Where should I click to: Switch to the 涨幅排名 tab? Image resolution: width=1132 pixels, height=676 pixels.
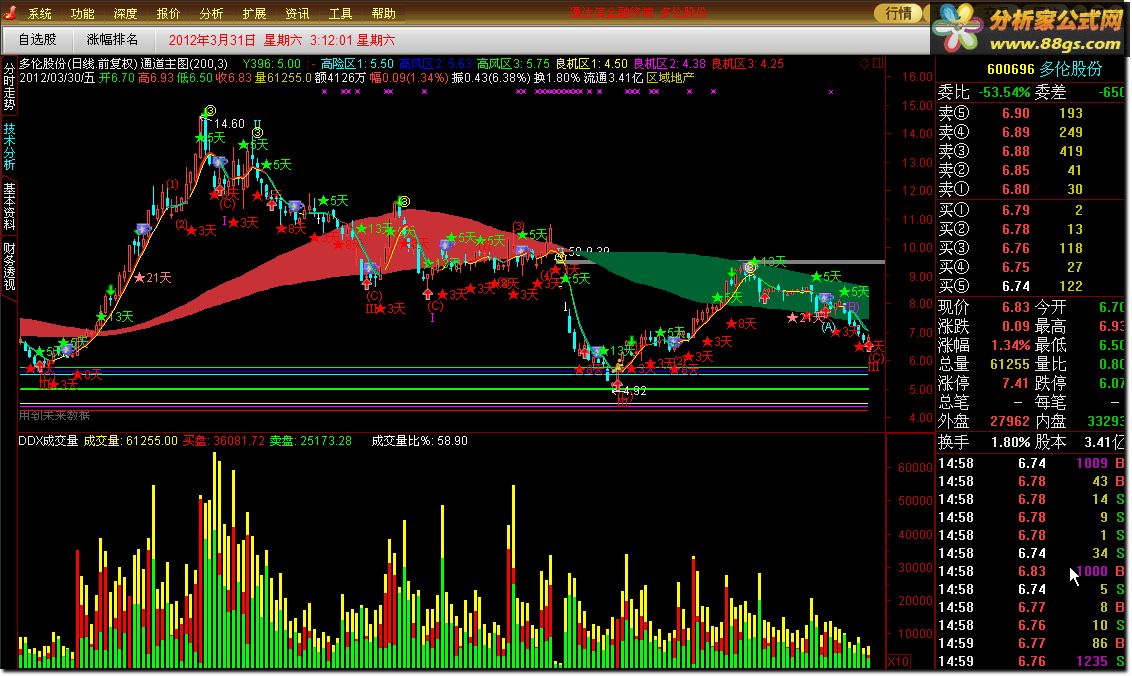click(112, 40)
